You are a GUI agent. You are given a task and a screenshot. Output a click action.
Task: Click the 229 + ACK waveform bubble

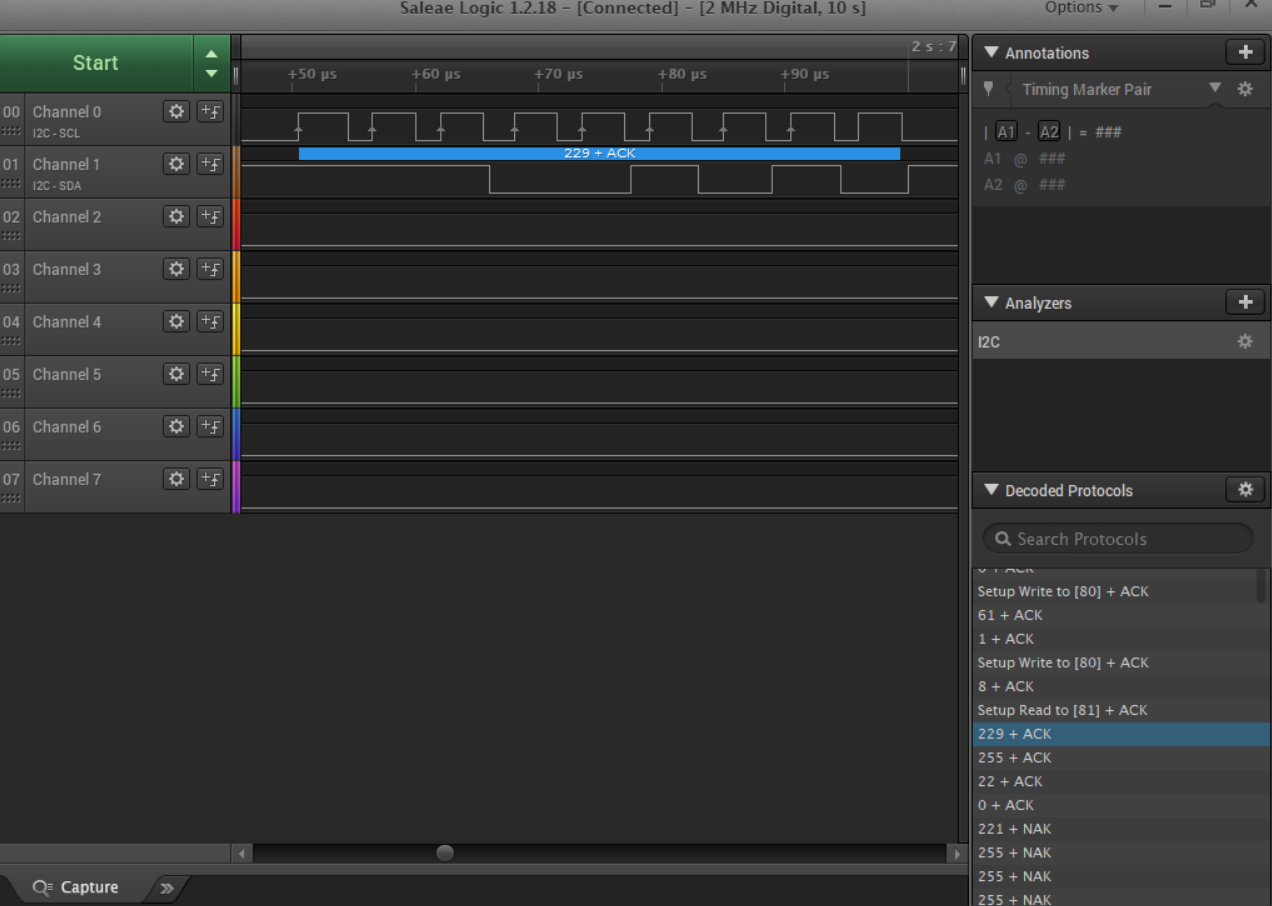tap(599, 153)
